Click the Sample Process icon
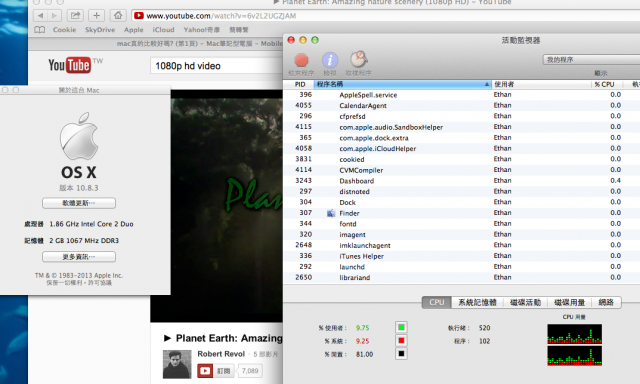640x384 pixels. point(359,60)
